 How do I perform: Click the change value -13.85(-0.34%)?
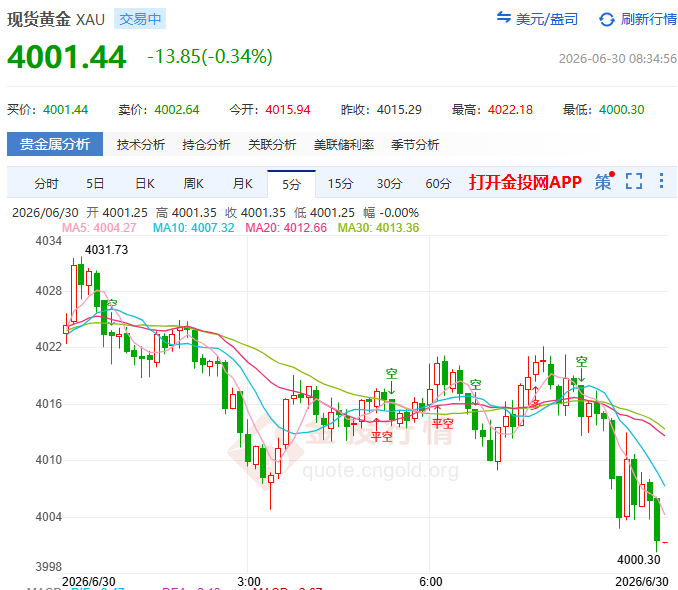click(210, 57)
